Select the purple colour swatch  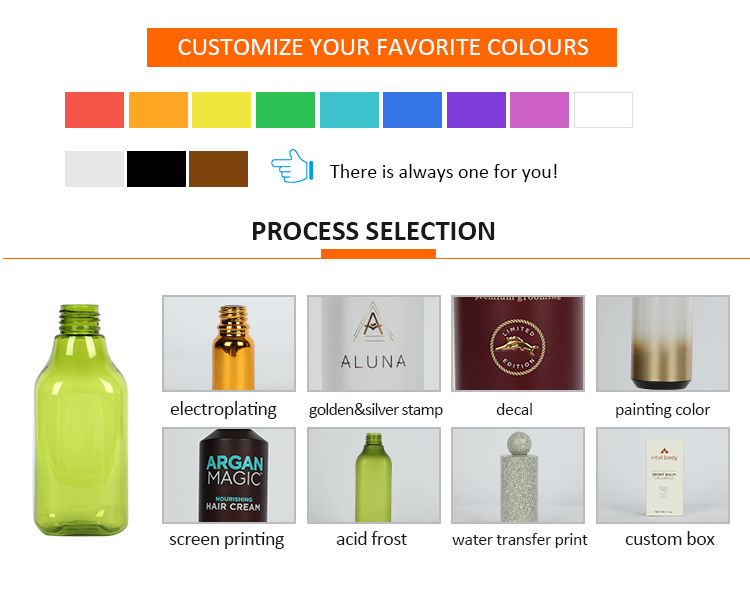(x=476, y=110)
